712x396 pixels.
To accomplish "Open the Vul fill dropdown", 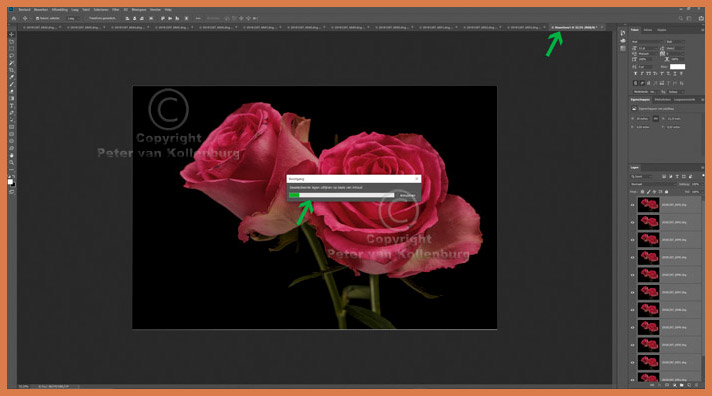I will click(x=697, y=192).
